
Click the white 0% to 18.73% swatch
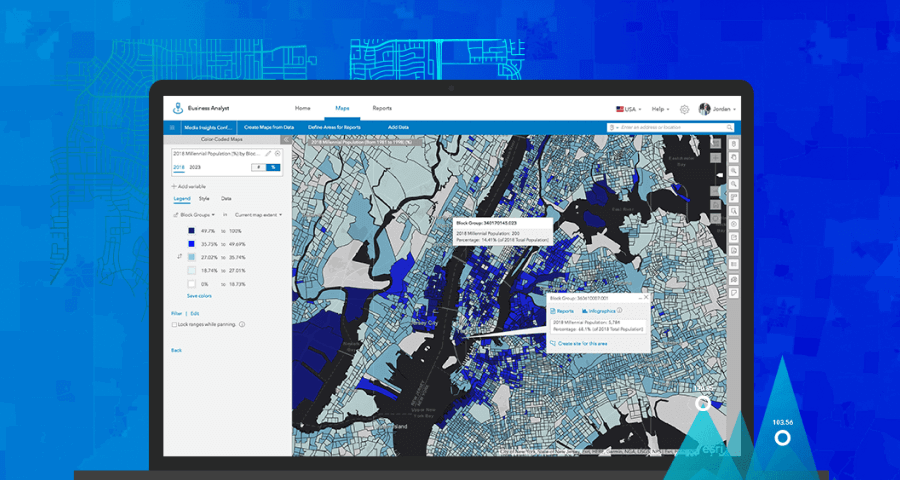click(x=192, y=284)
